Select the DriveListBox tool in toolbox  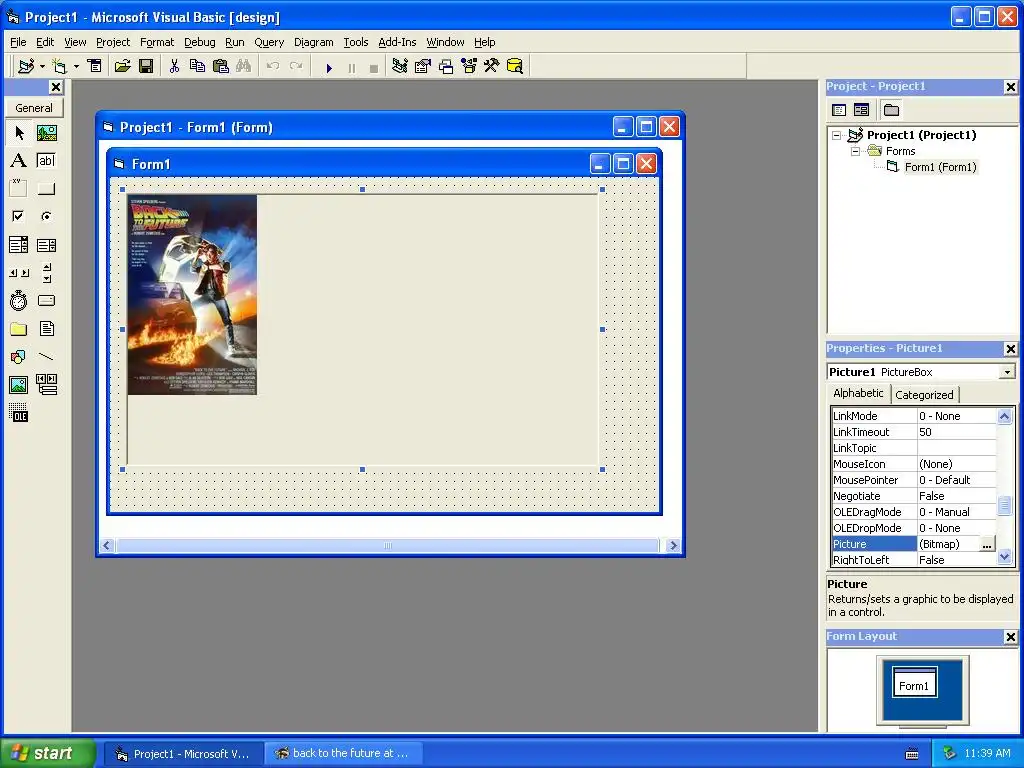pyautogui.click(x=46, y=300)
